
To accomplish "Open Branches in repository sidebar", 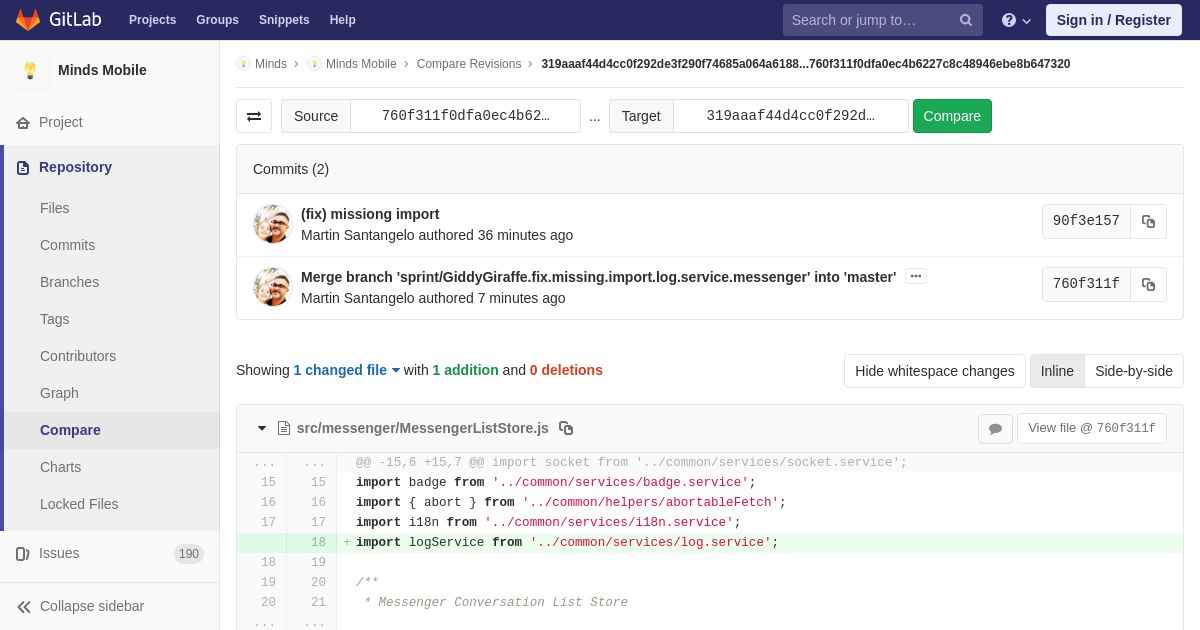I will pos(69,282).
